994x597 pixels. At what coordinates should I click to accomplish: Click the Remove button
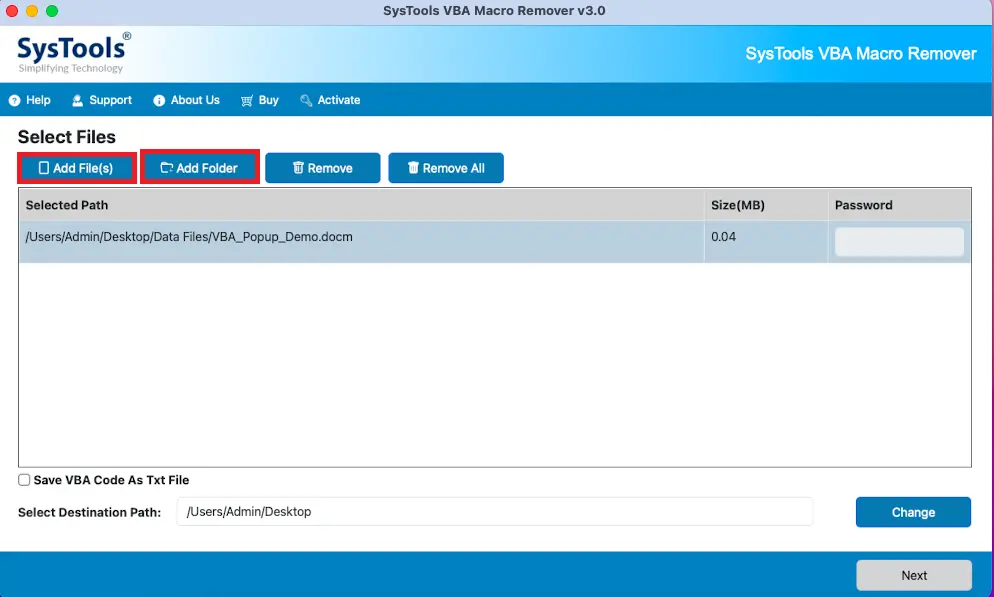[323, 168]
